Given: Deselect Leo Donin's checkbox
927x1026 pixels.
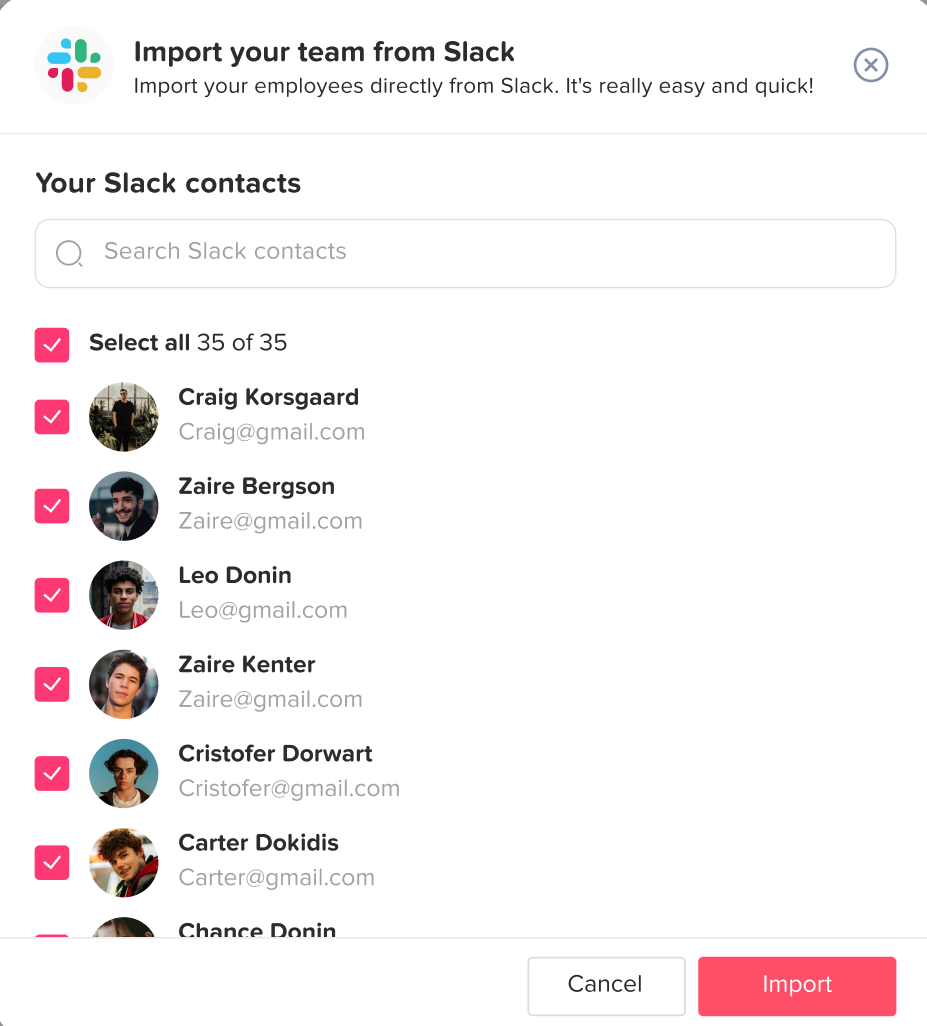Looking at the screenshot, I should [x=52, y=595].
